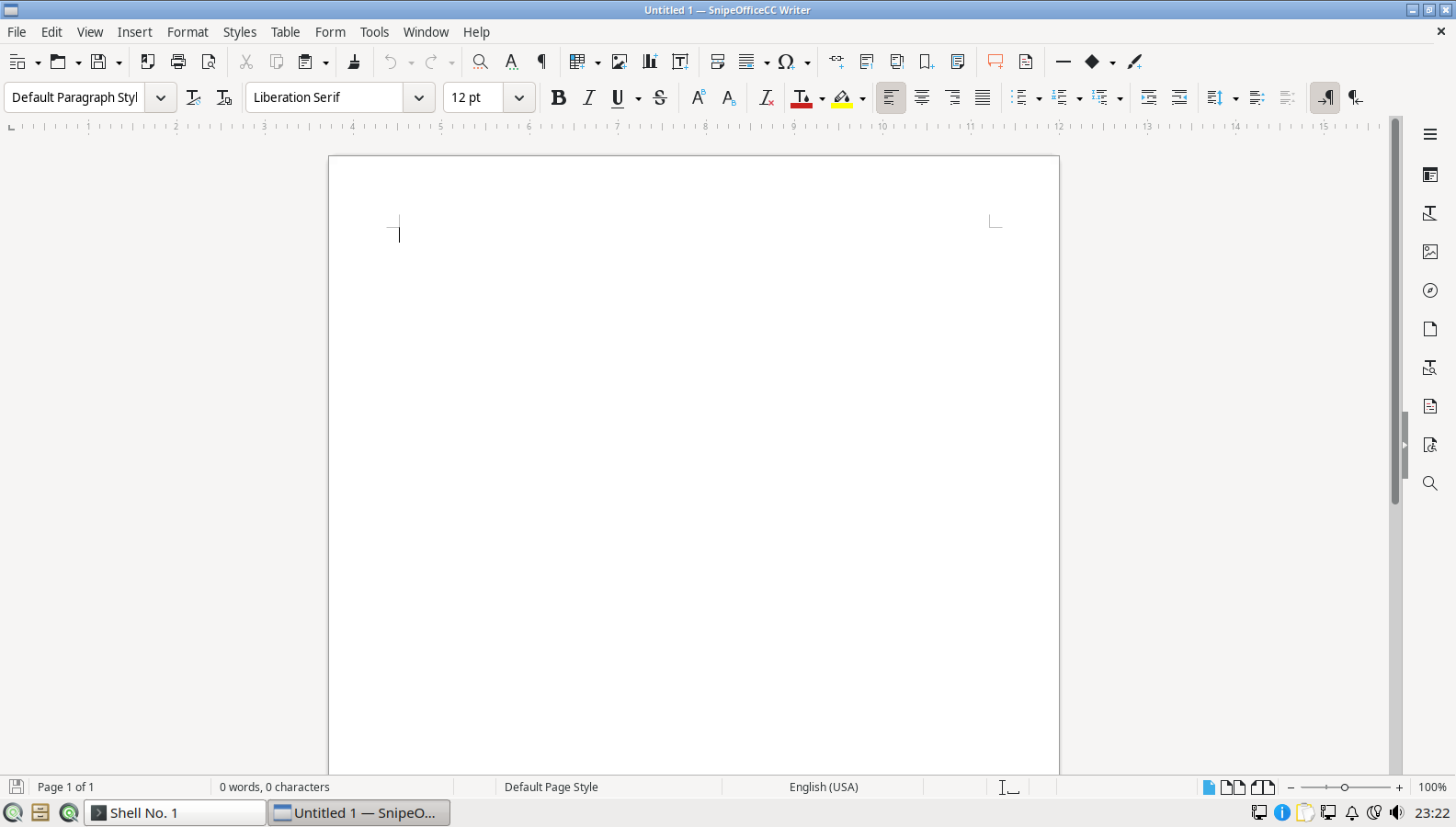Expand the paragraph style dropdown
Image resolution: width=1456 pixels, height=827 pixels.
(161, 97)
